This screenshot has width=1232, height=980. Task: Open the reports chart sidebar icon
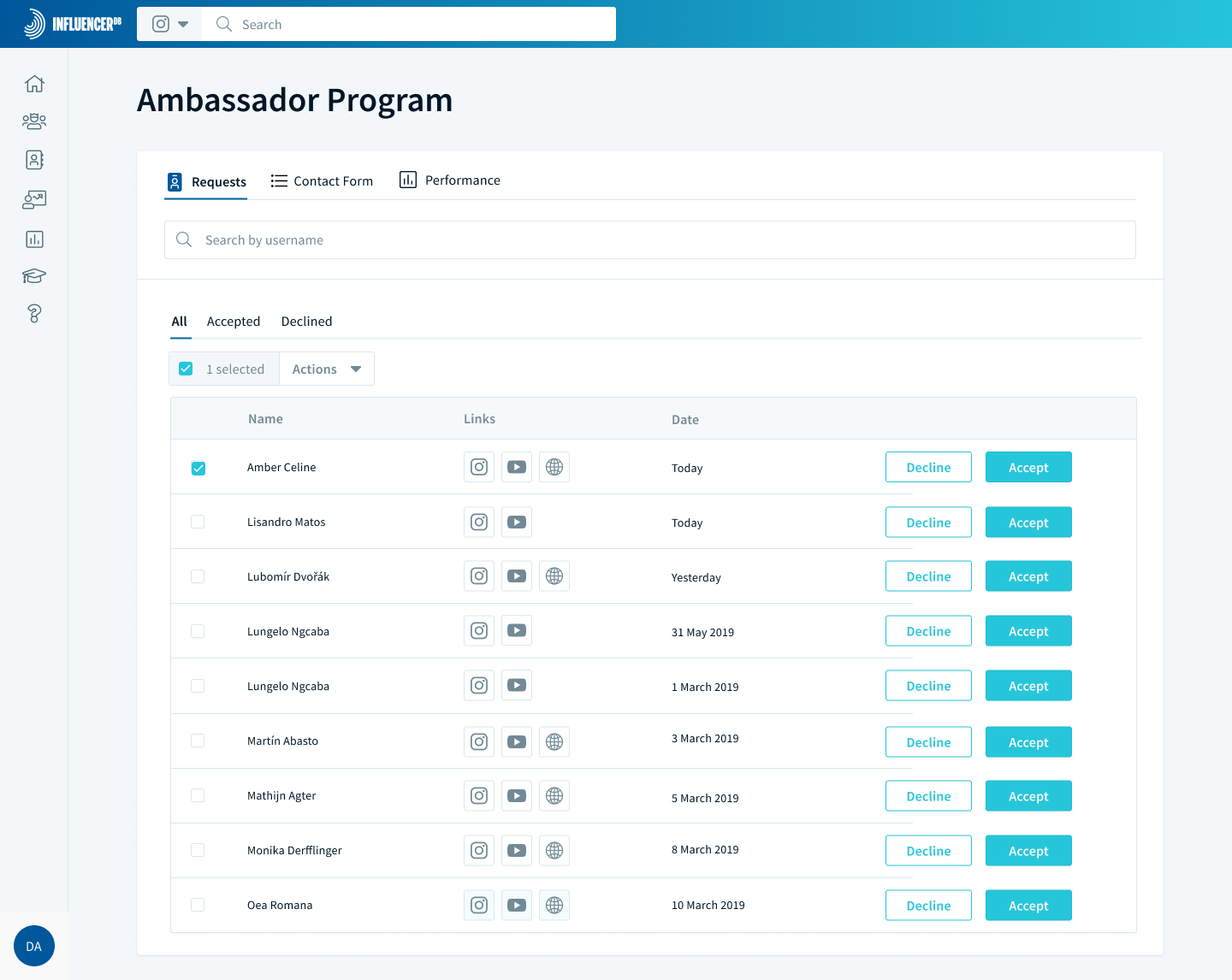click(x=34, y=239)
